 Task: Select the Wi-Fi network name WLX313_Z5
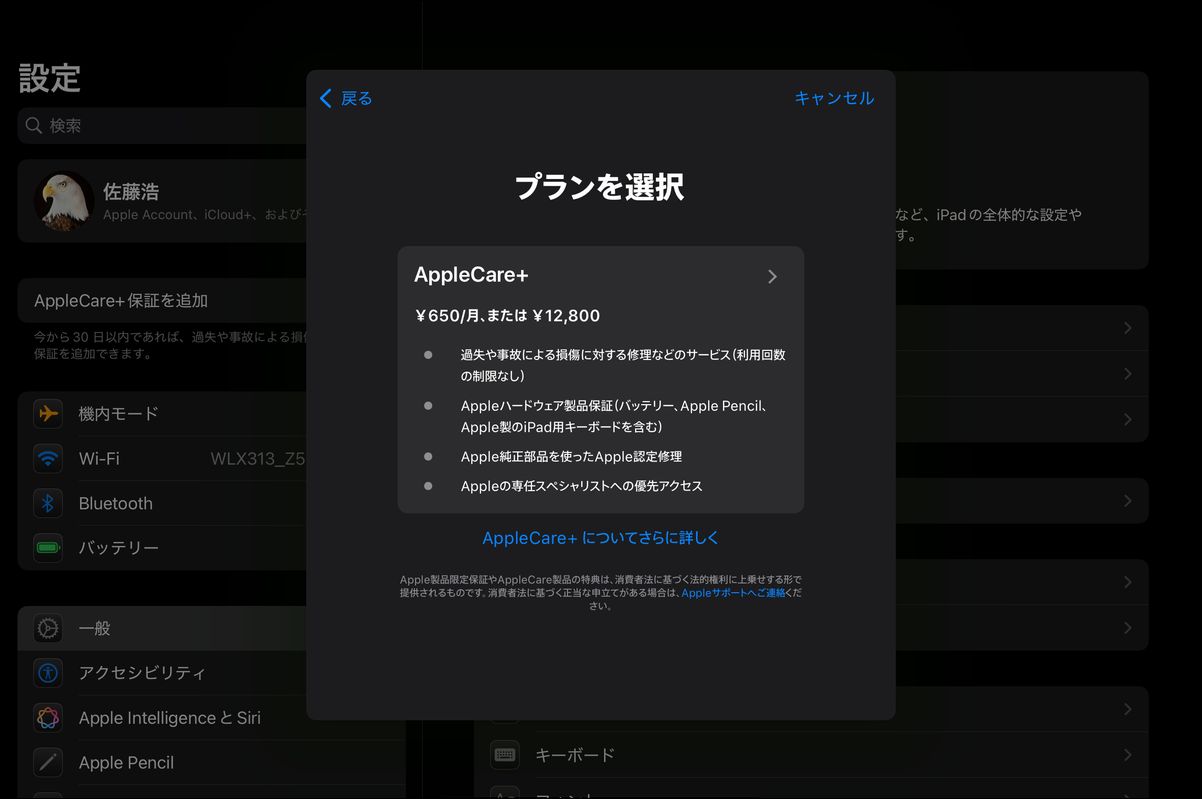pyautogui.click(x=258, y=459)
